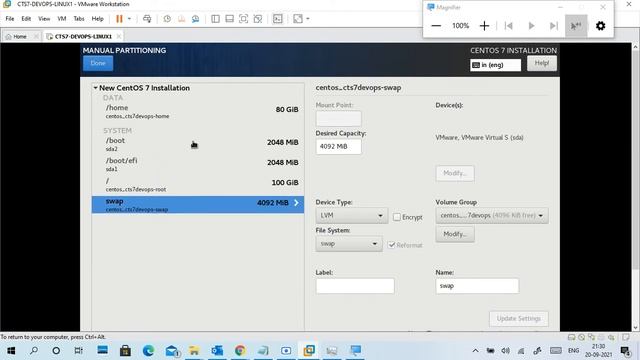Select the swap 4092 MiB partition row
Screen dimensions: 640x360
[x=198, y=204]
